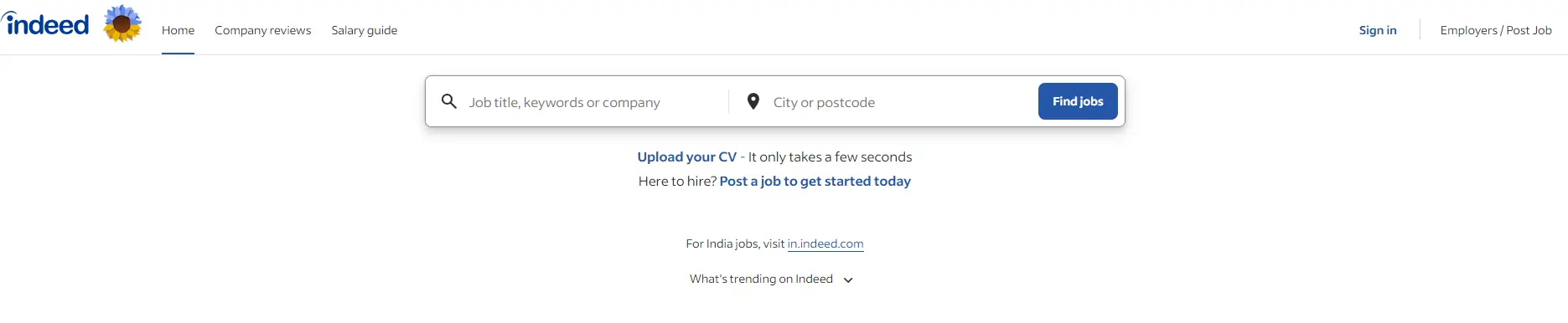Click the location pin icon

click(x=753, y=101)
